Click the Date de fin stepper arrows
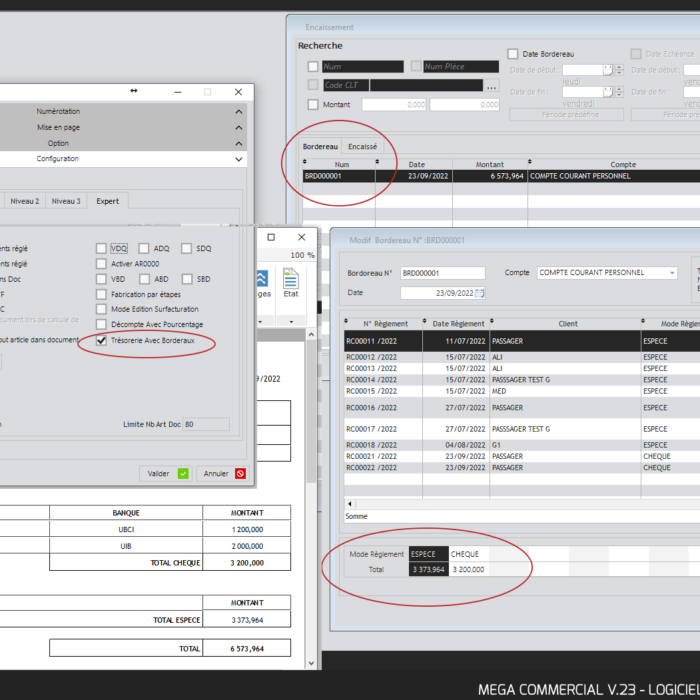Screen dimensions: 700x700 pos(619,92)
